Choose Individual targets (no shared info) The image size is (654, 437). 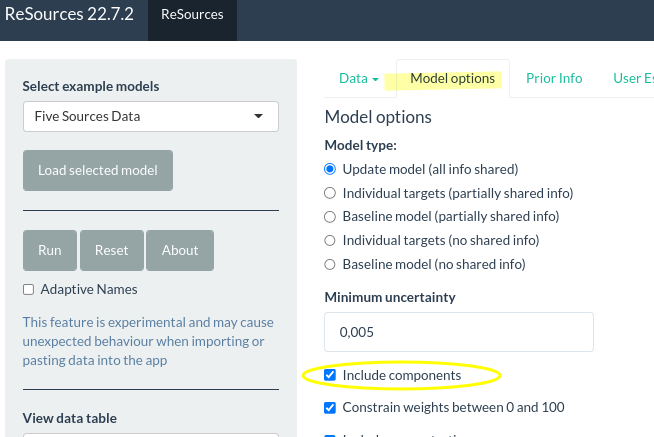click(331, 241)
